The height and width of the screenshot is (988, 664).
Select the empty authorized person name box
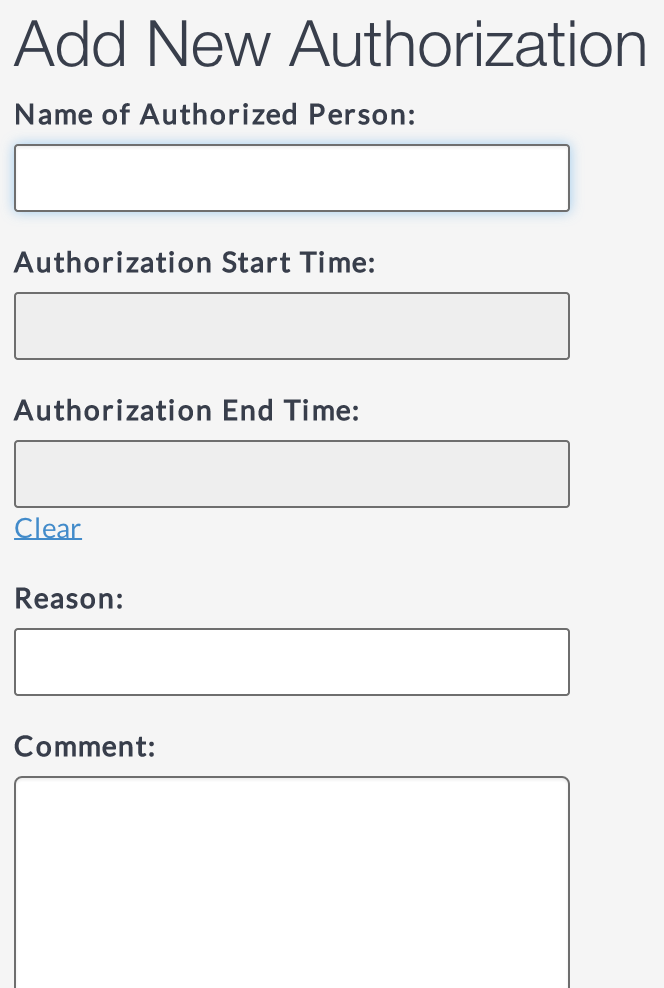click(x=291, y=178)
